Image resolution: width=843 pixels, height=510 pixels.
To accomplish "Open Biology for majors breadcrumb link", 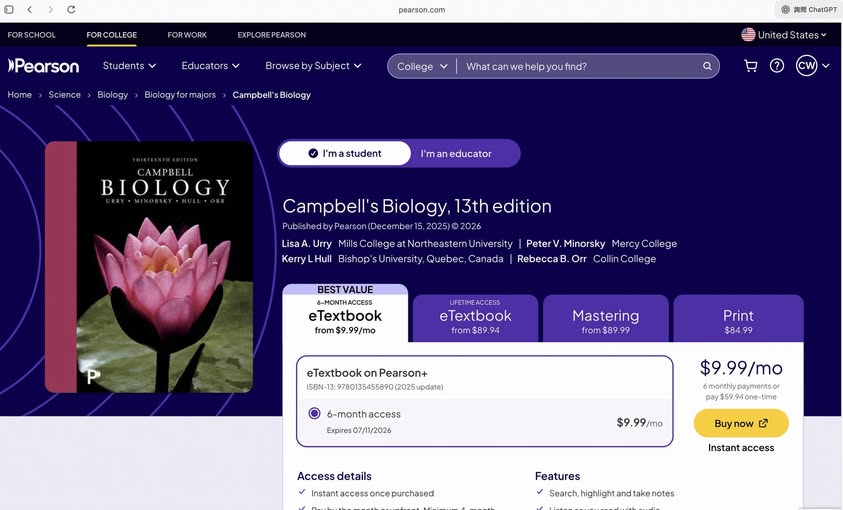I will pos(180,95).
